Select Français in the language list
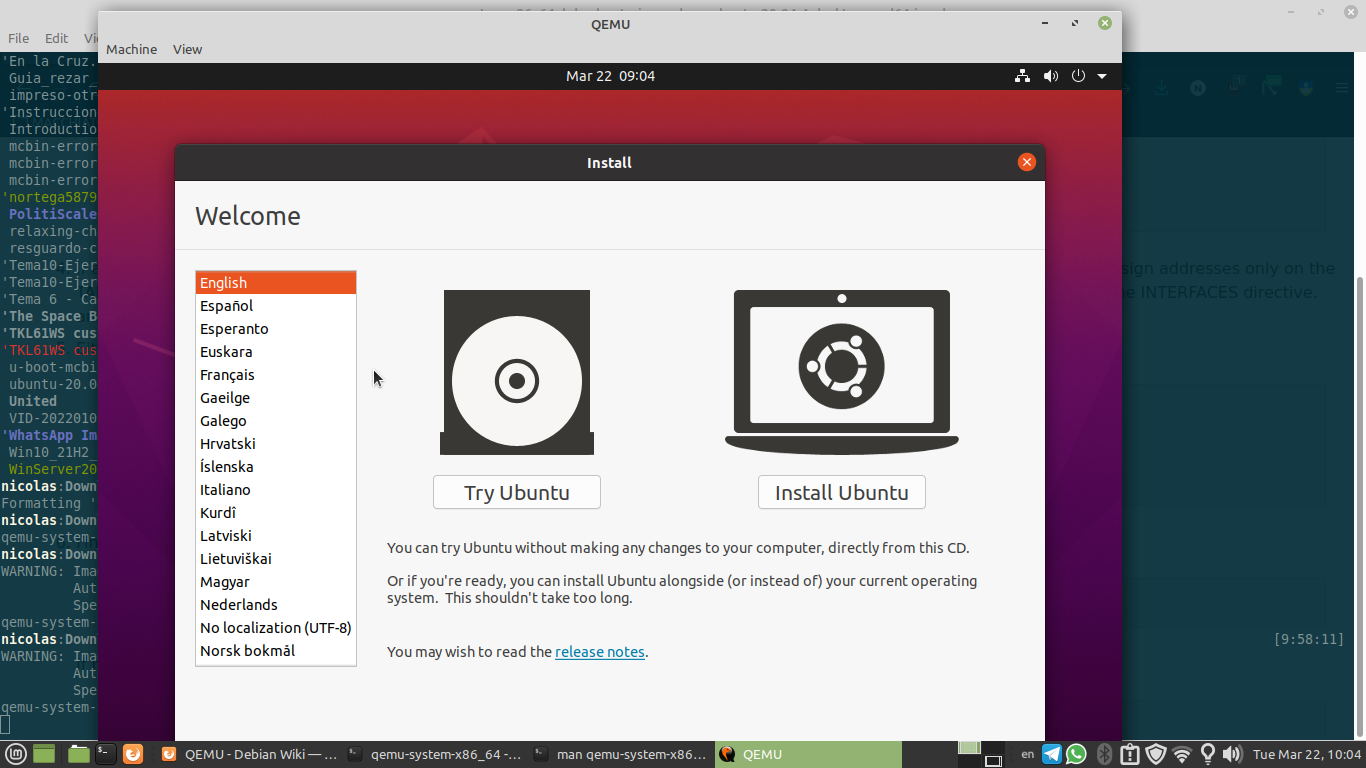The height and width of the screenshot is (768, 1366). (276, 375)
